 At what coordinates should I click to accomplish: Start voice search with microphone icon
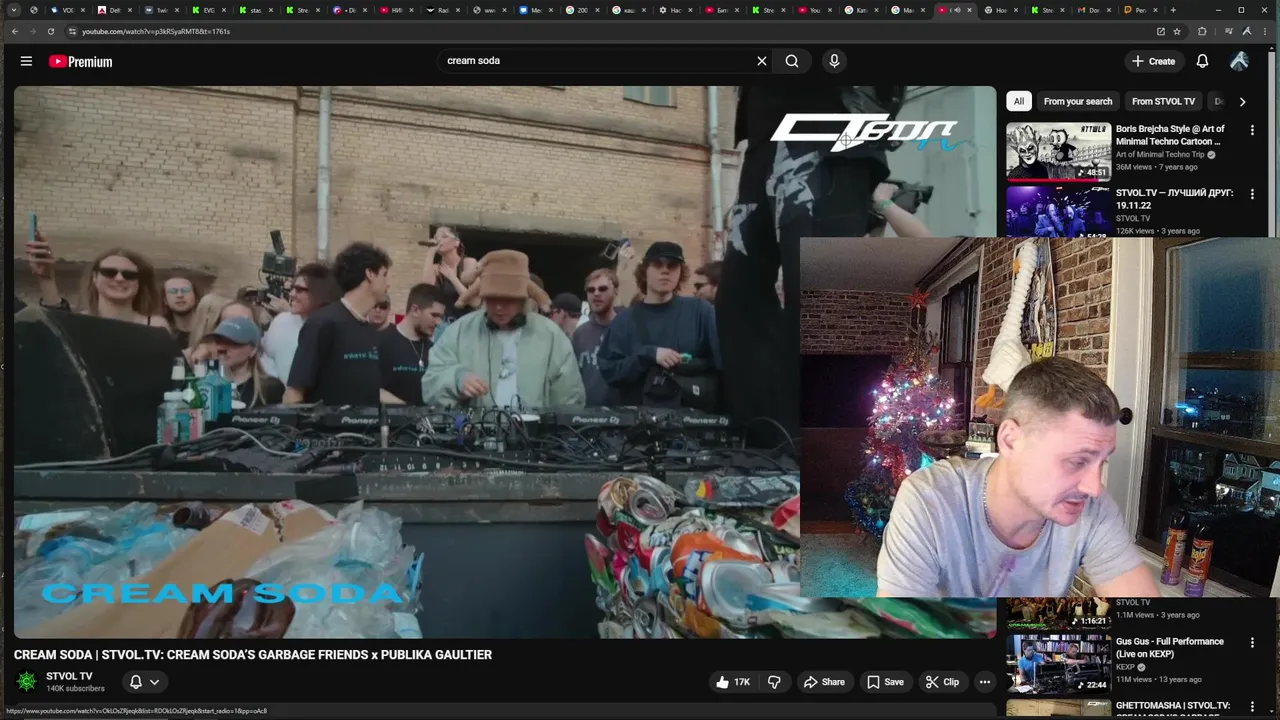pos(834,61)
